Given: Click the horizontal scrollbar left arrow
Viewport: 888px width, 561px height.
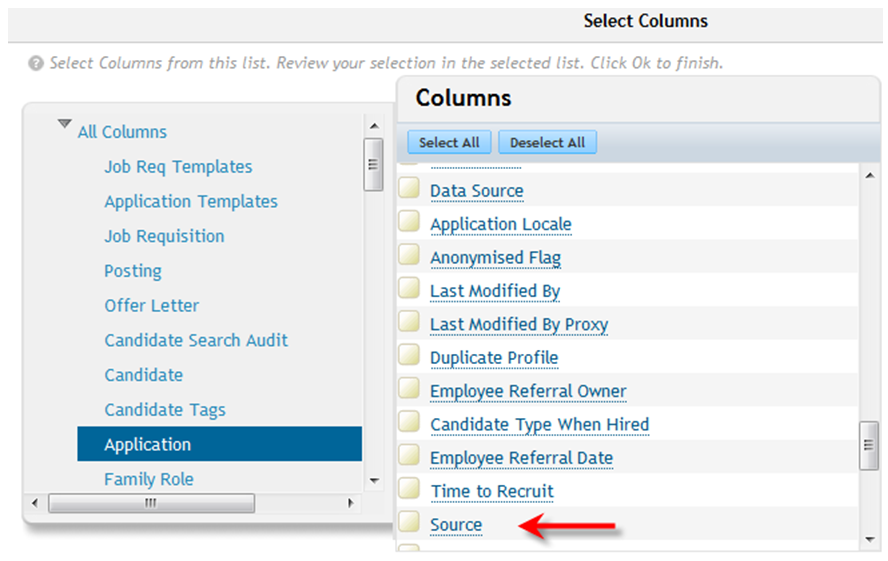Looking at the screenshot, I should pos(36,503).
